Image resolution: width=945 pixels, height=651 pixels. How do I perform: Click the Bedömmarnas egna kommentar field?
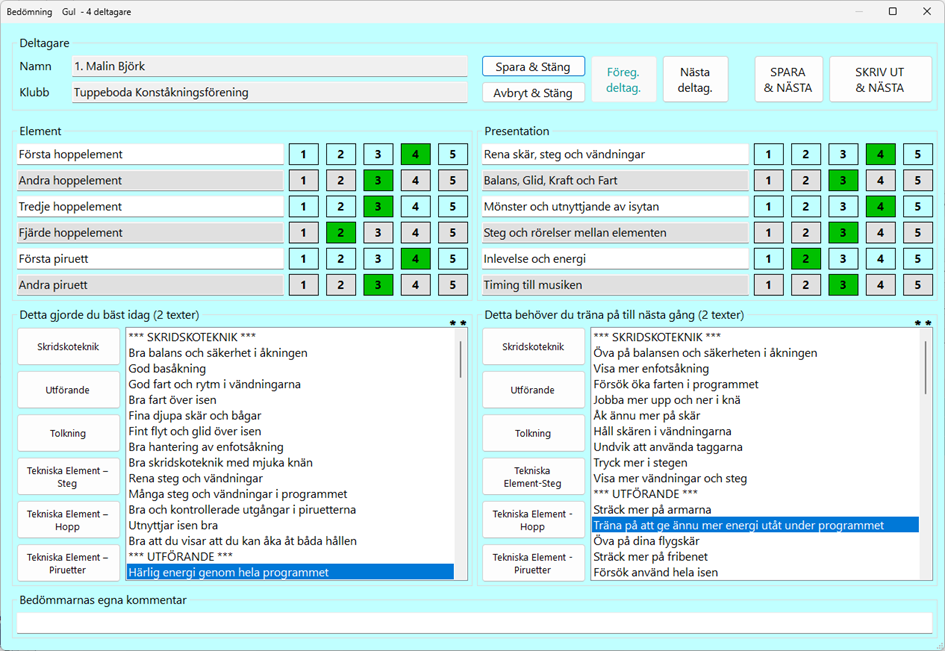point(474,623)
